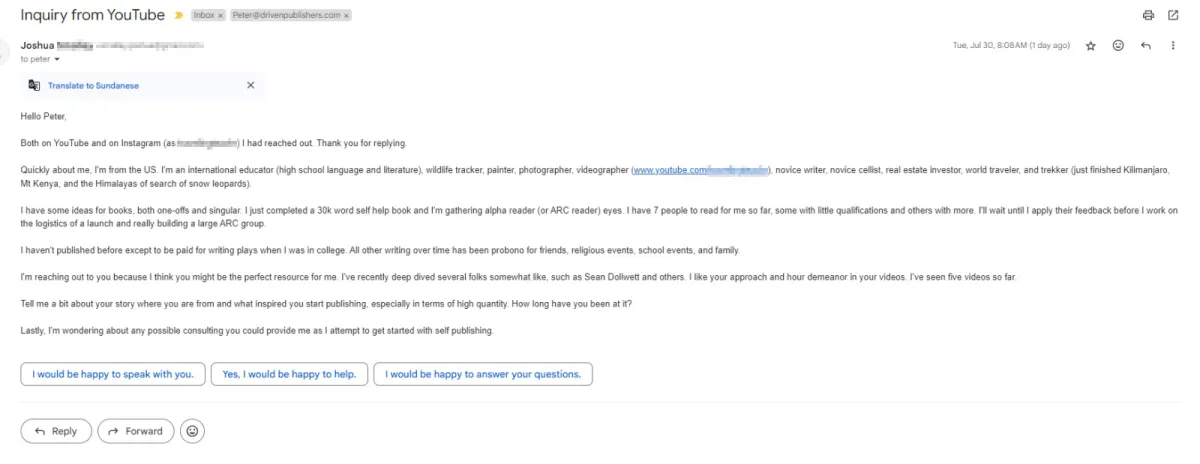The width and height of the screenshot is (1200, 464).
Task: Open the youtube.com link in email body
Action: 700,171
